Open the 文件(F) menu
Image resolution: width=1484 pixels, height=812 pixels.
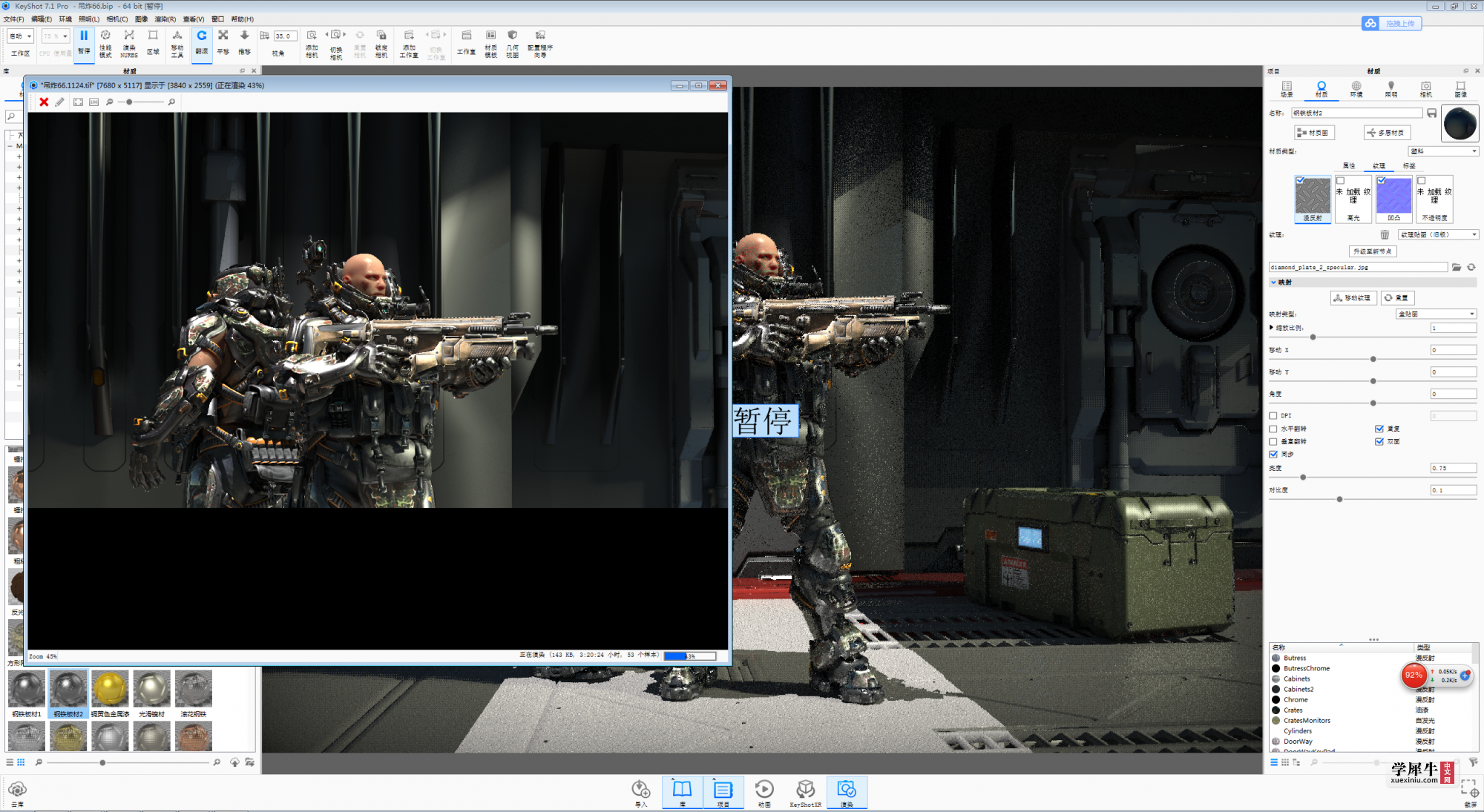[x=14, y=19]
